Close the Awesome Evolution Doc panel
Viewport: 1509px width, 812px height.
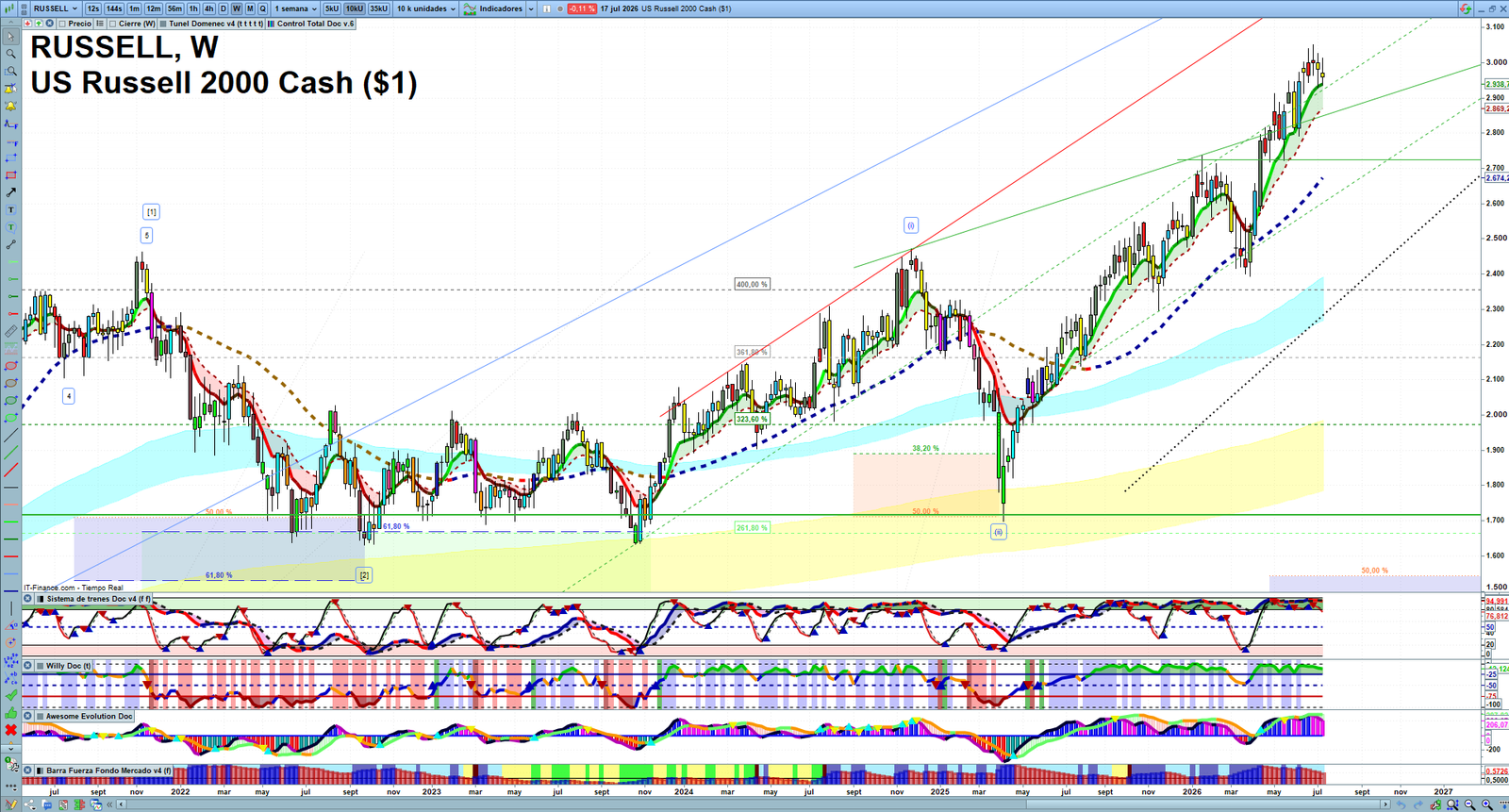27,716
